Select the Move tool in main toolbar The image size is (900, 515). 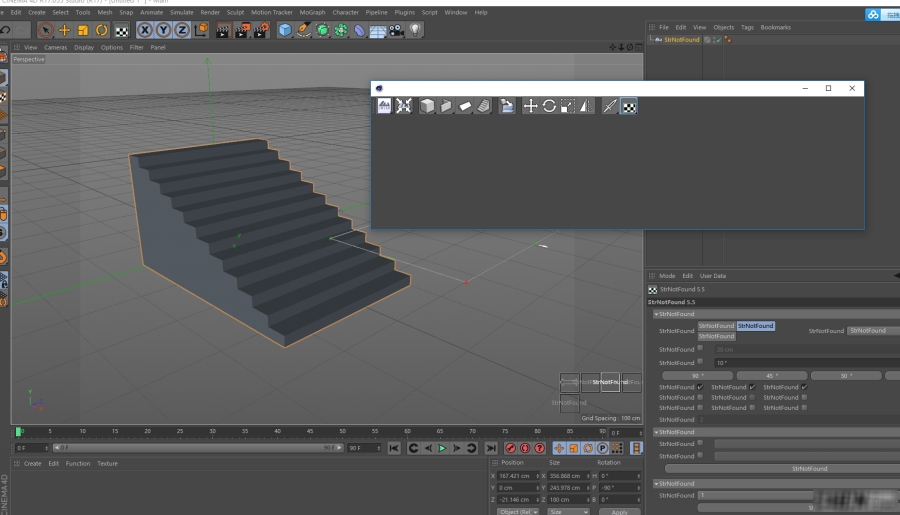click(64, 31)
